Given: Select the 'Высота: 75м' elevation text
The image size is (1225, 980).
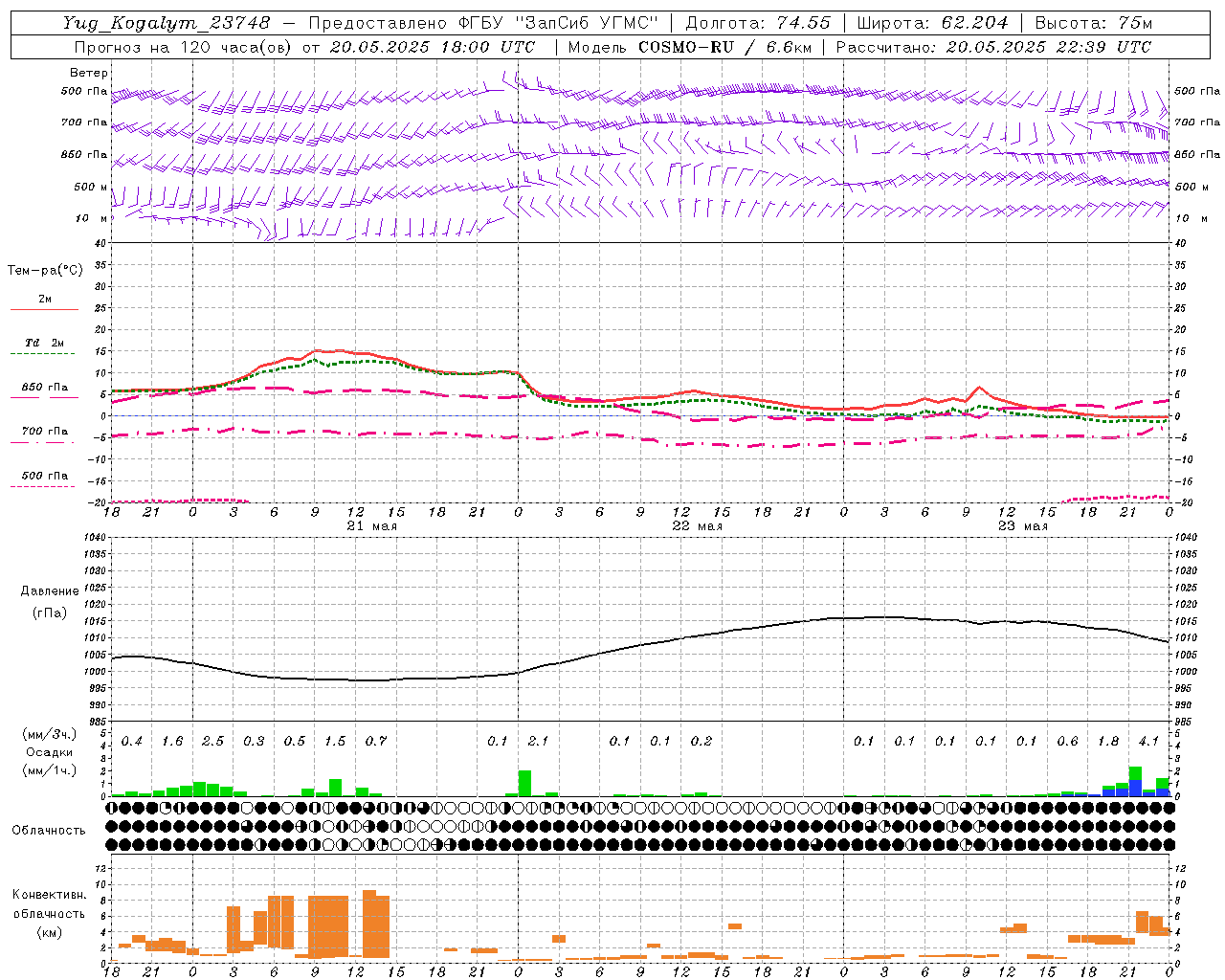Looking at the screenshot, I should click(x=1093, y=23).
